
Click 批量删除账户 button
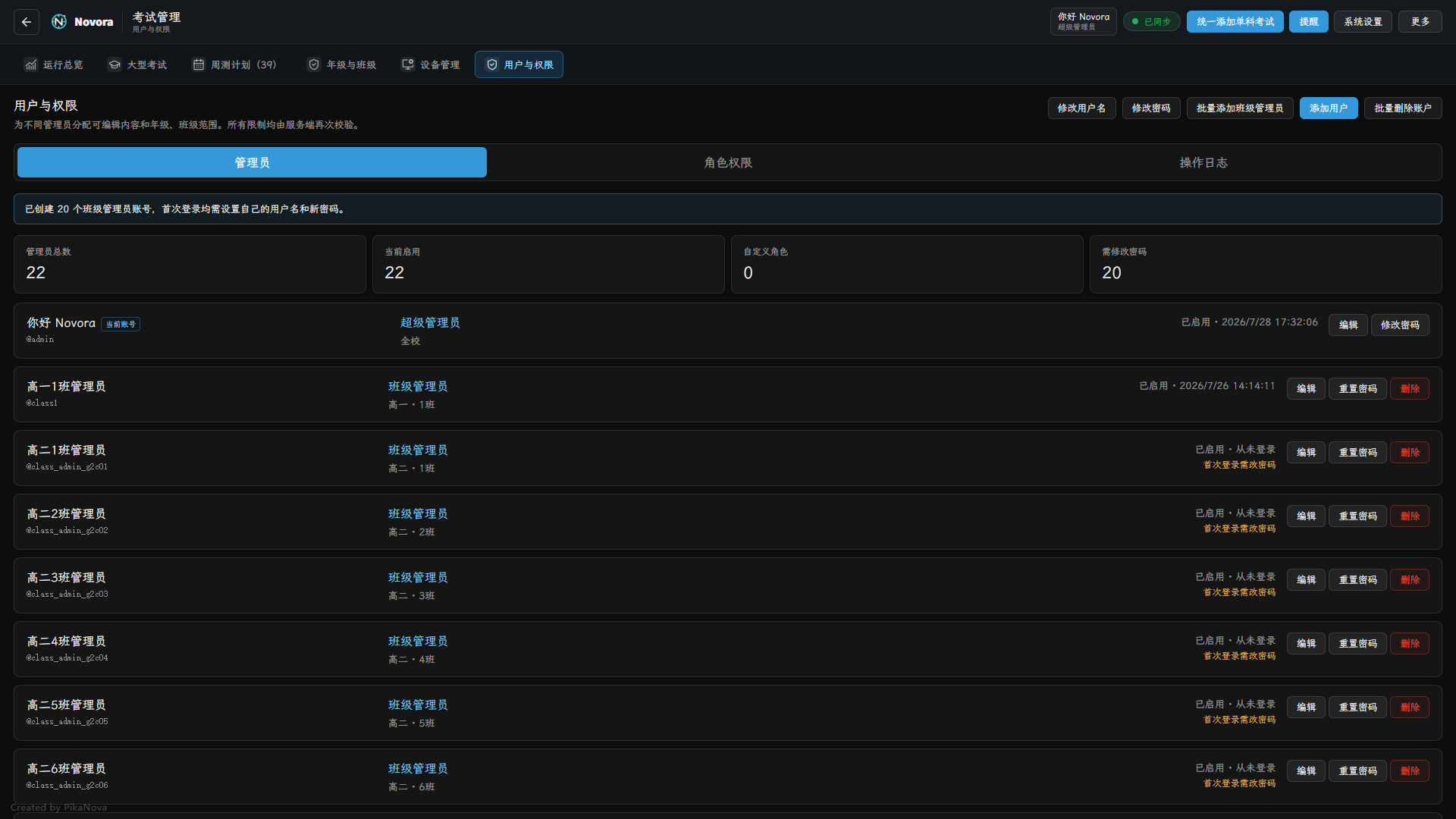tap(1403, 108)
